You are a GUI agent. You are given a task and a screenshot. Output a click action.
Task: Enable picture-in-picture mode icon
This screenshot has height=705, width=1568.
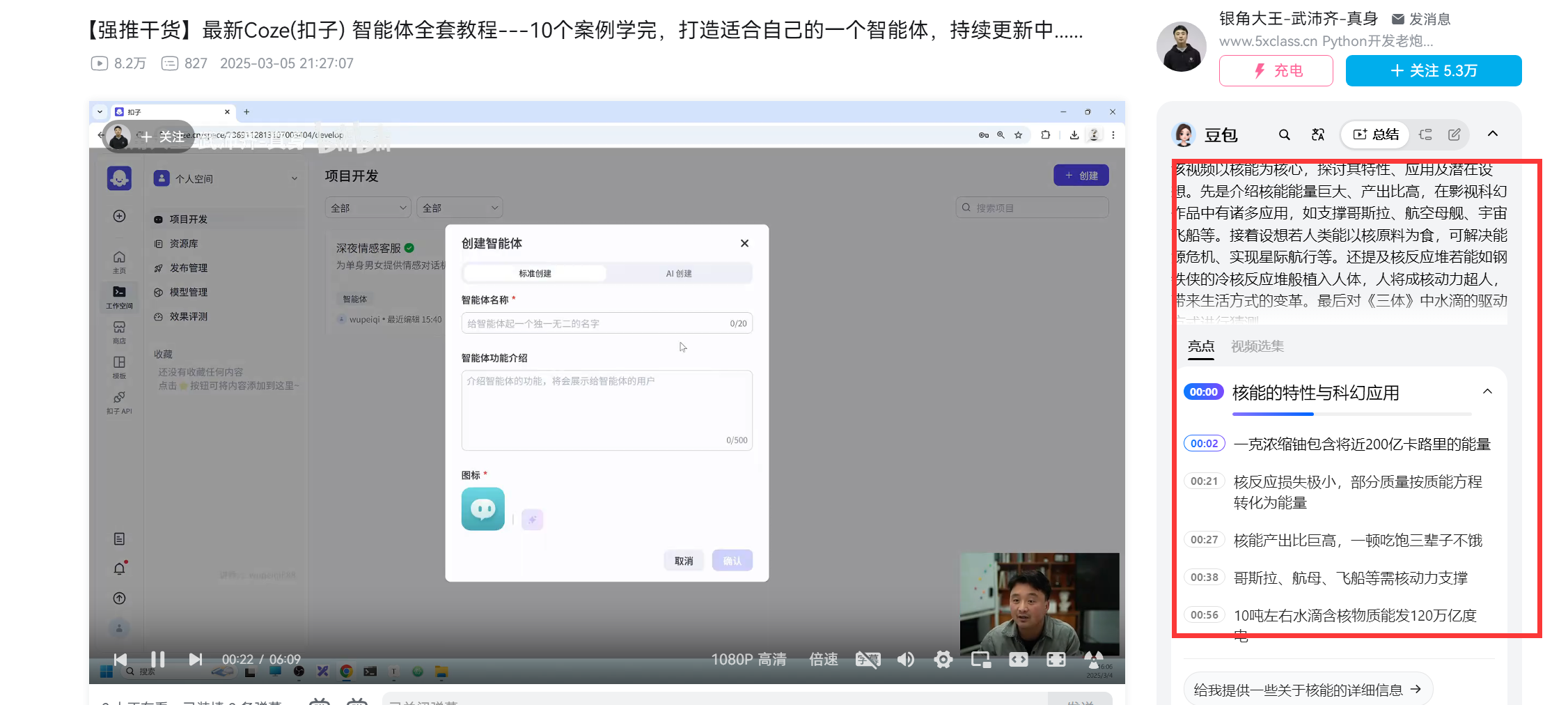click(981, 659)
